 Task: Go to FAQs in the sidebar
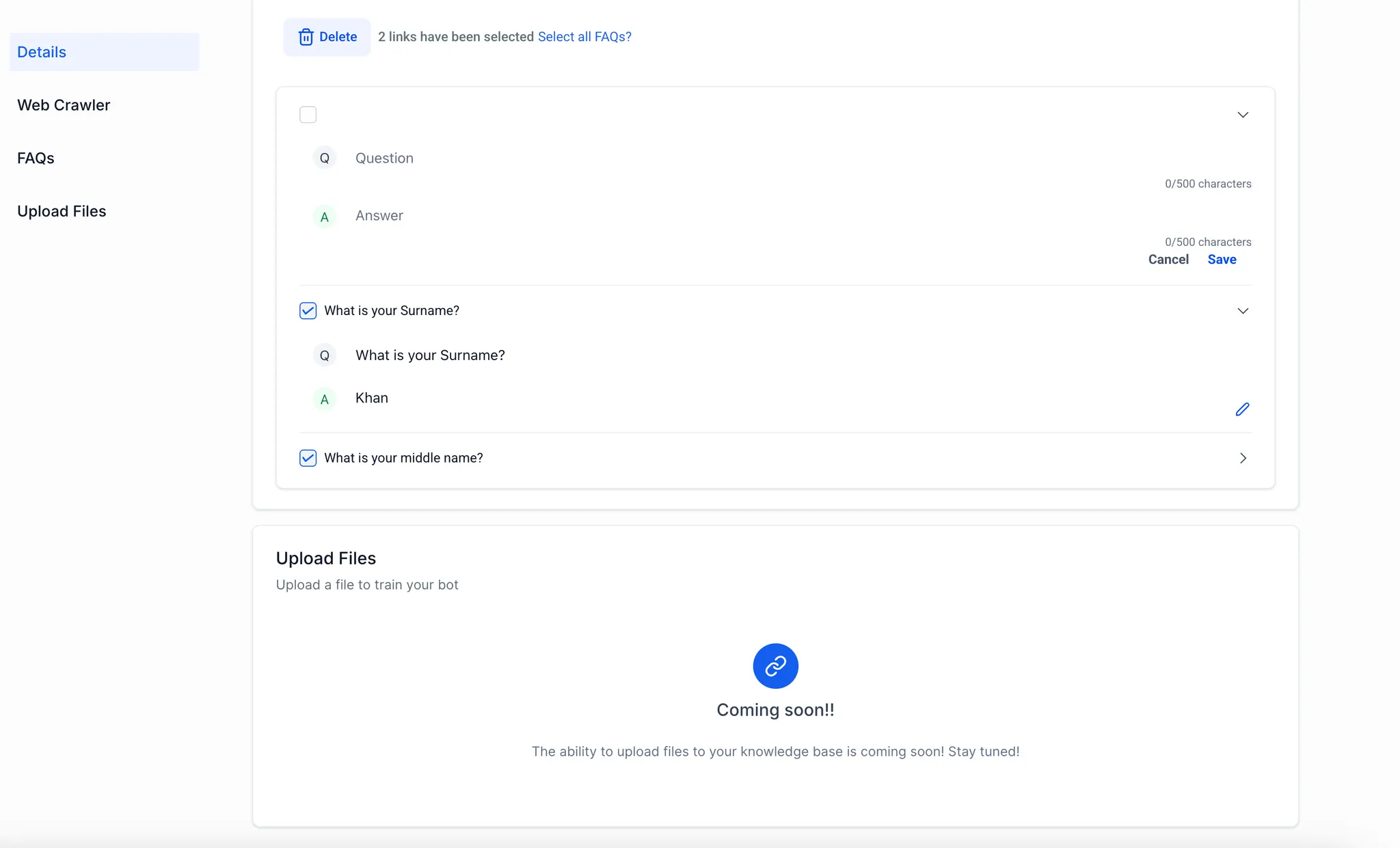click(x=36, y=158)
